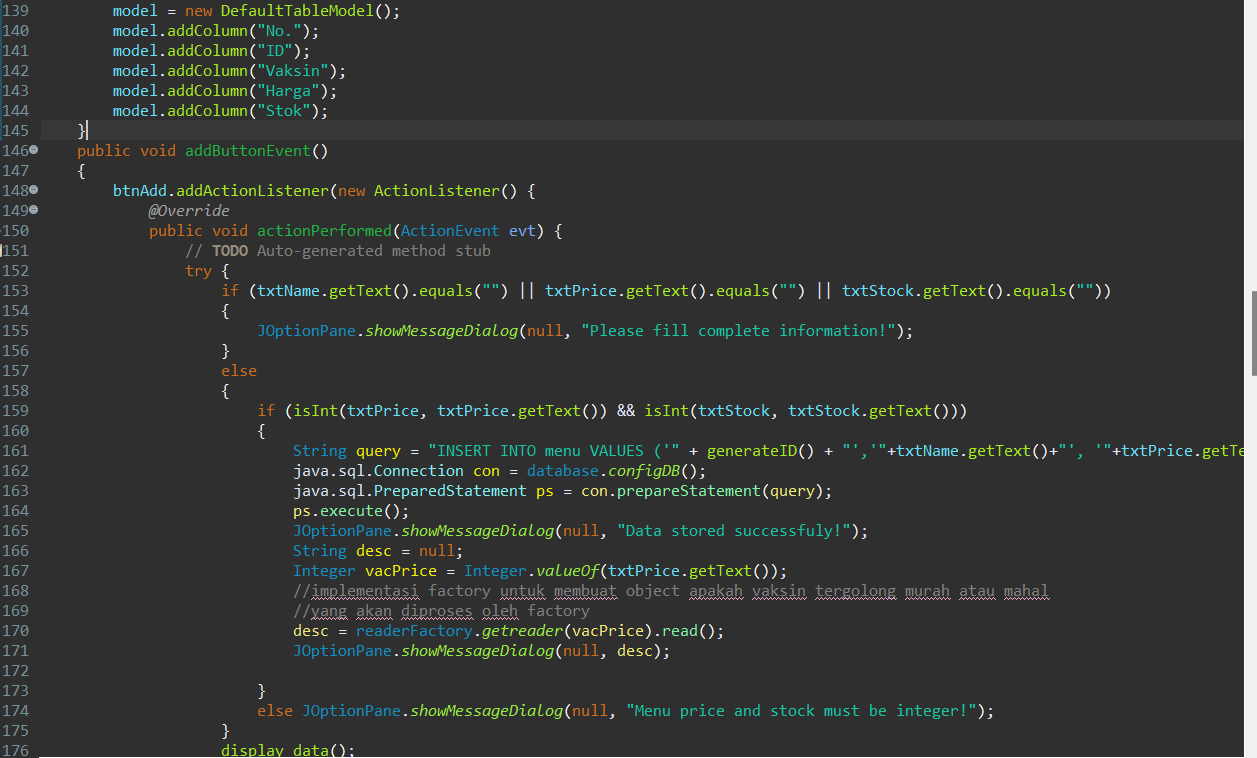Click generateID() on line 161
Screen dimensions: 1257x758
[761, 451]
